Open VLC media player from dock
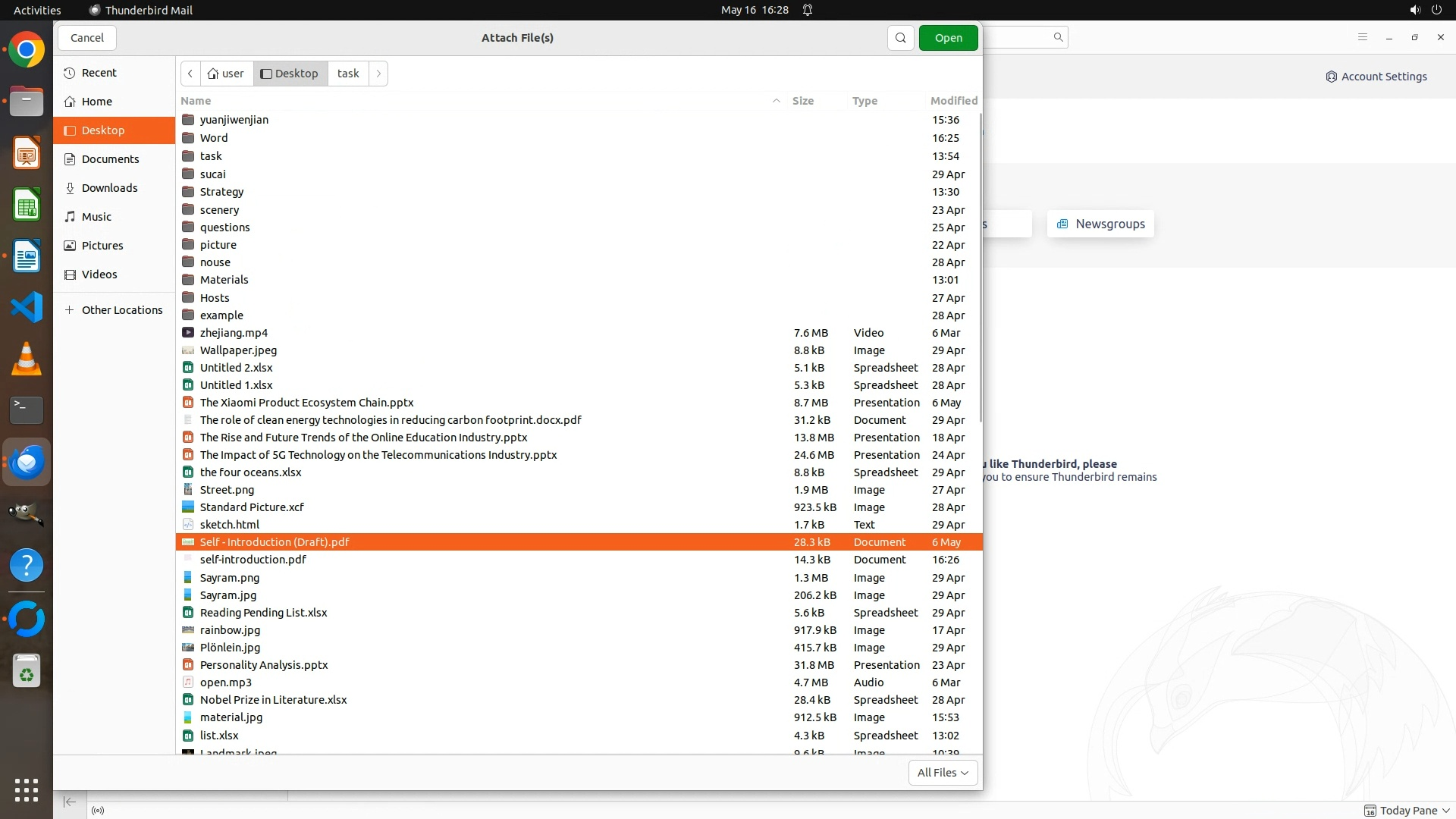This screenshot has width=1456, height=819. pyautogui.click(x=27, y=359)
